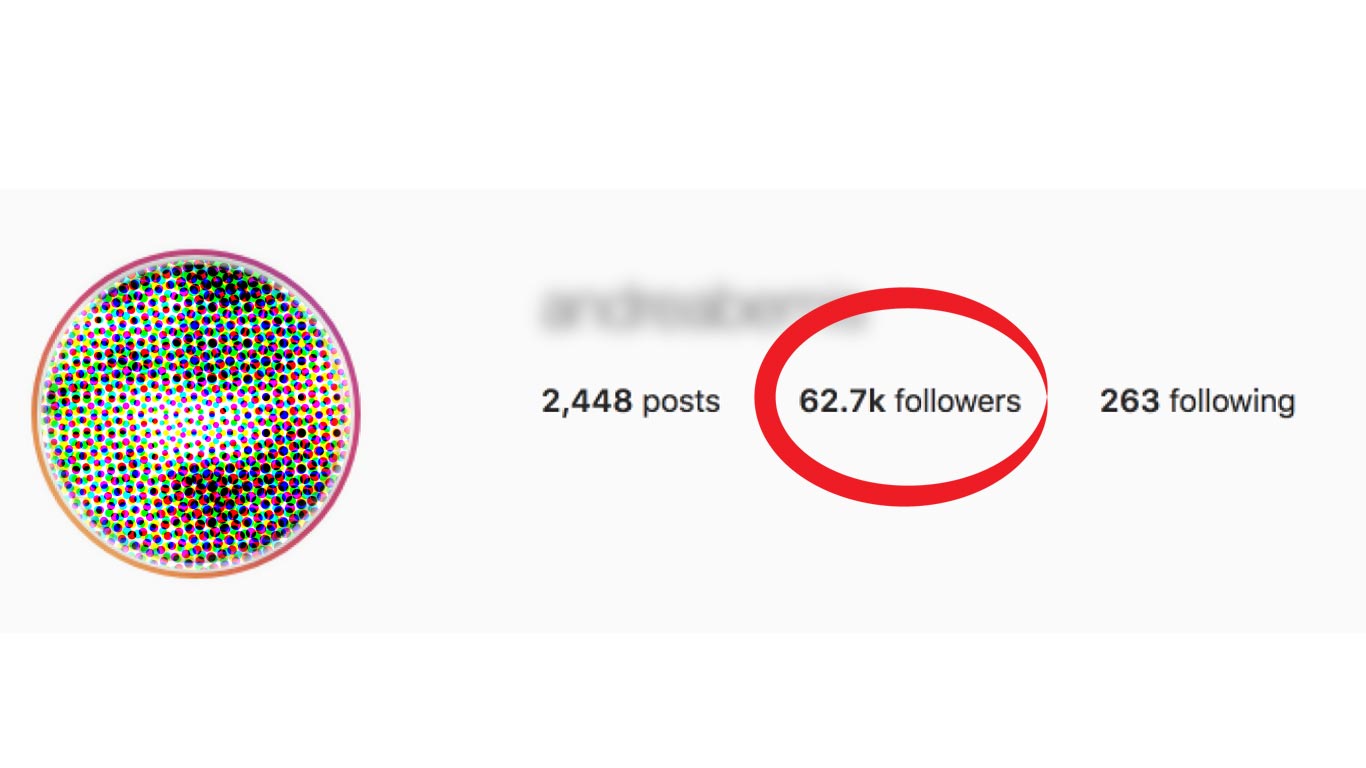
Task: Click the bold number 2,448
Action: click(587, 402)
